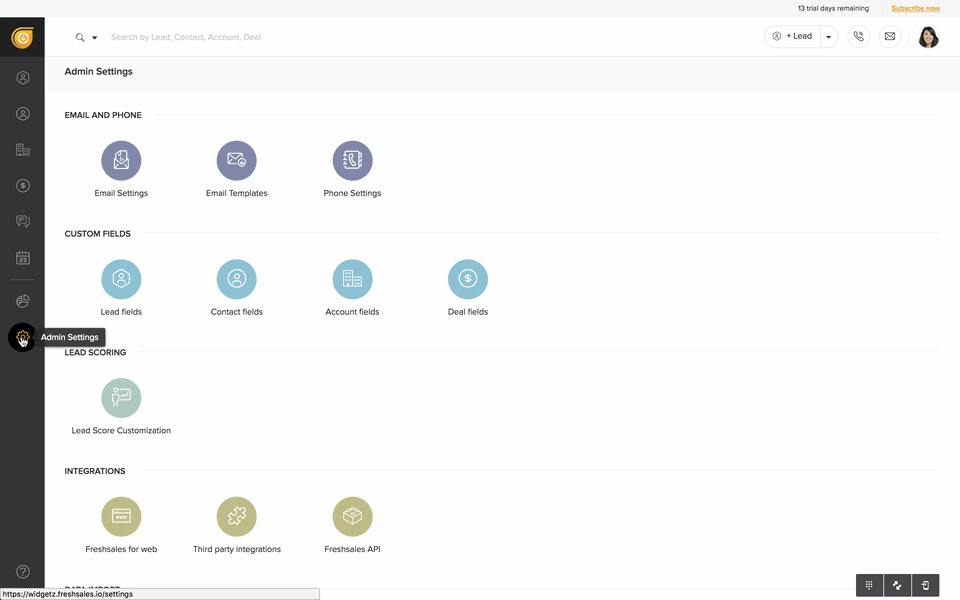960x600 pixels.
Task: Open Deals dollar icon in sidebar
Action: [23, 186]
